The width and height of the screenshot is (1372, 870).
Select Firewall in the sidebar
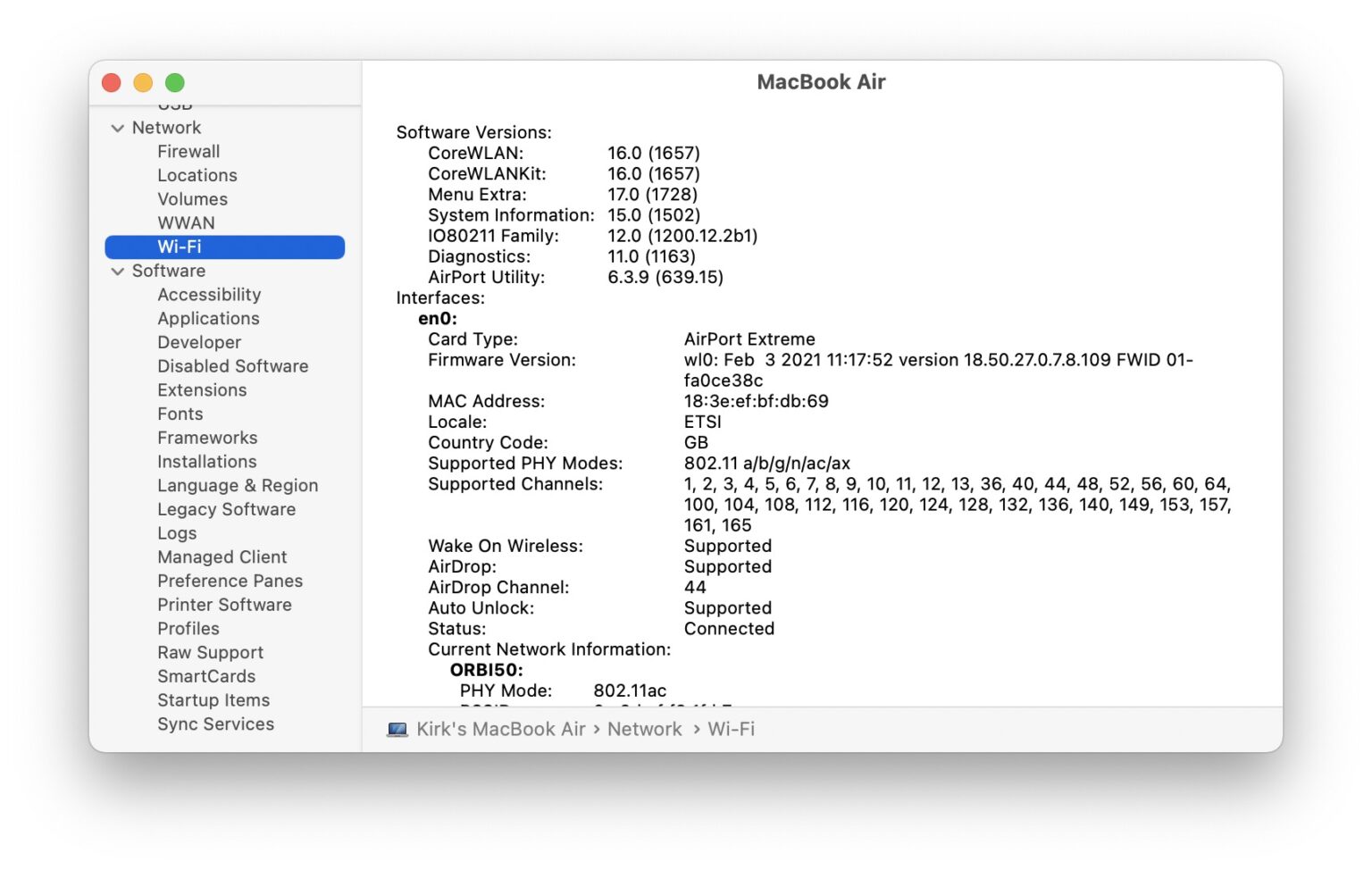tap(188, 151)
